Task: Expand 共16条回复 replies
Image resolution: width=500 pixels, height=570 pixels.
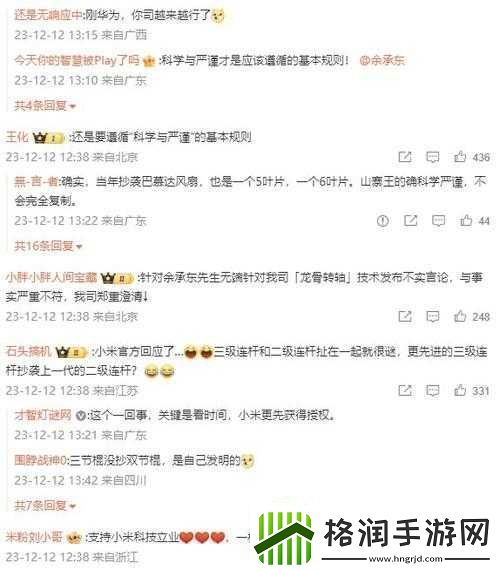Action: pos(48,246)
